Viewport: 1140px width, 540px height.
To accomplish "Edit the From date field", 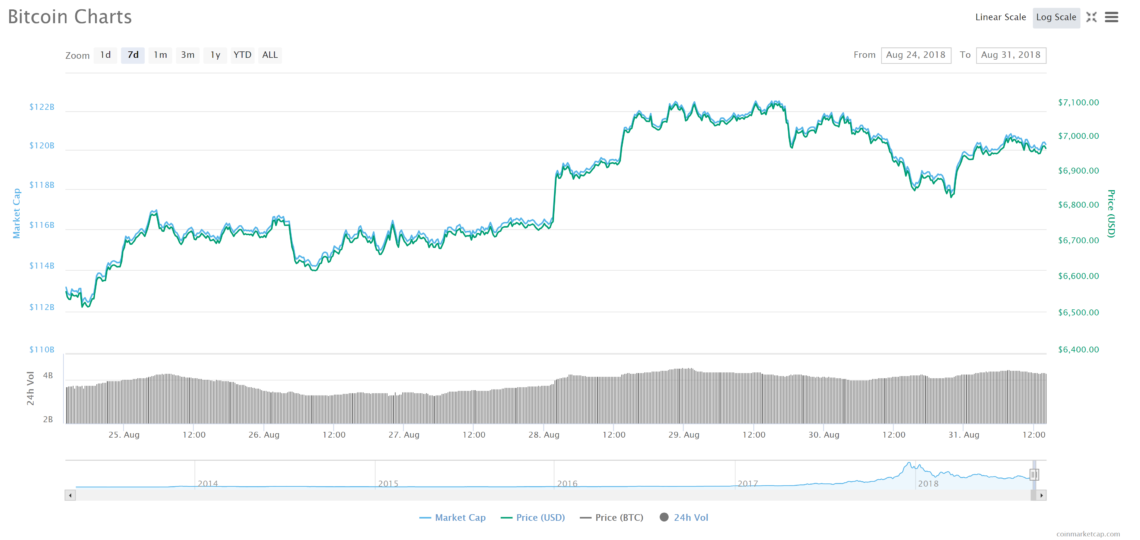I will click(916, 55).
